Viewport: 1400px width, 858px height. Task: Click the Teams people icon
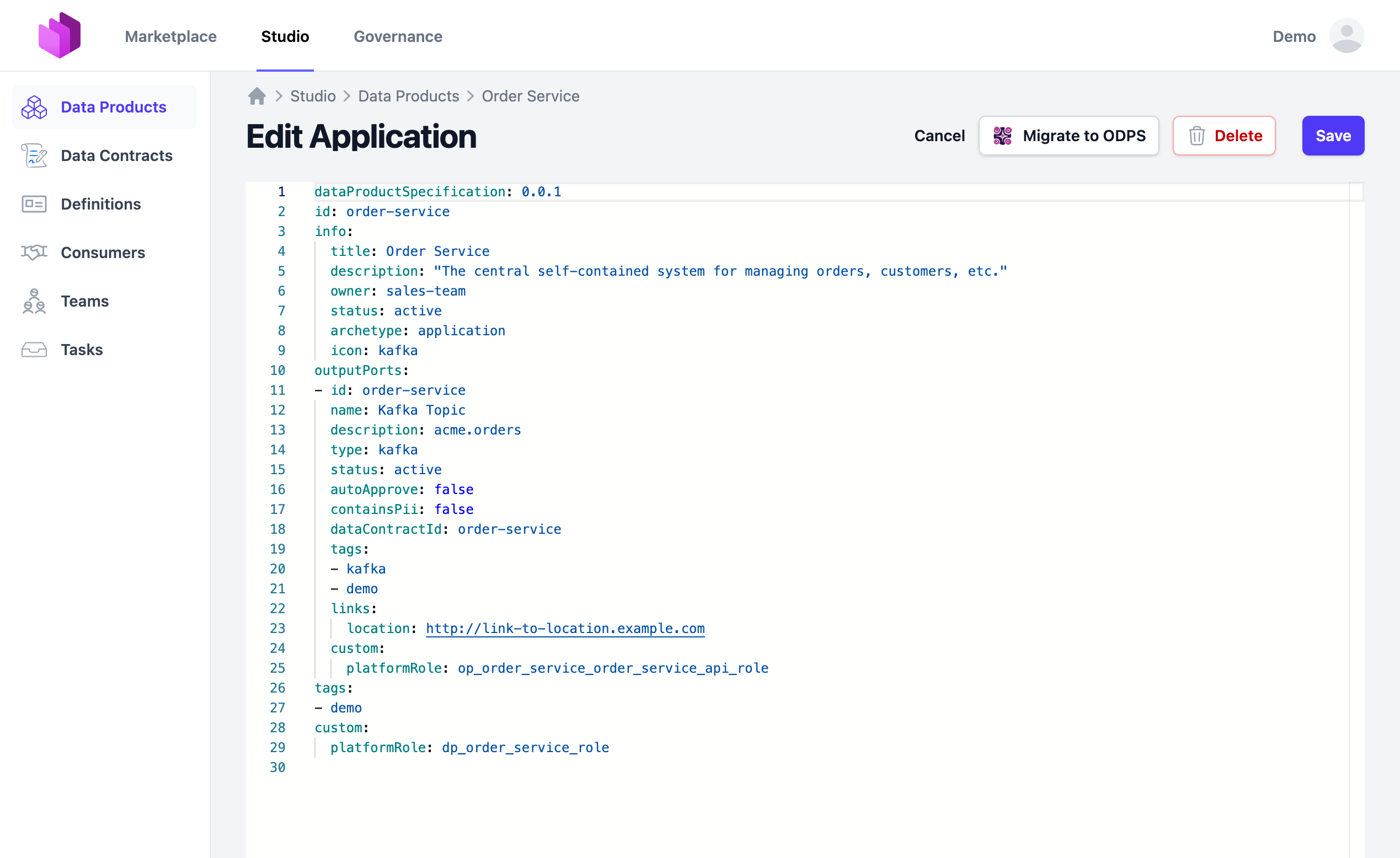pos(34,301)
